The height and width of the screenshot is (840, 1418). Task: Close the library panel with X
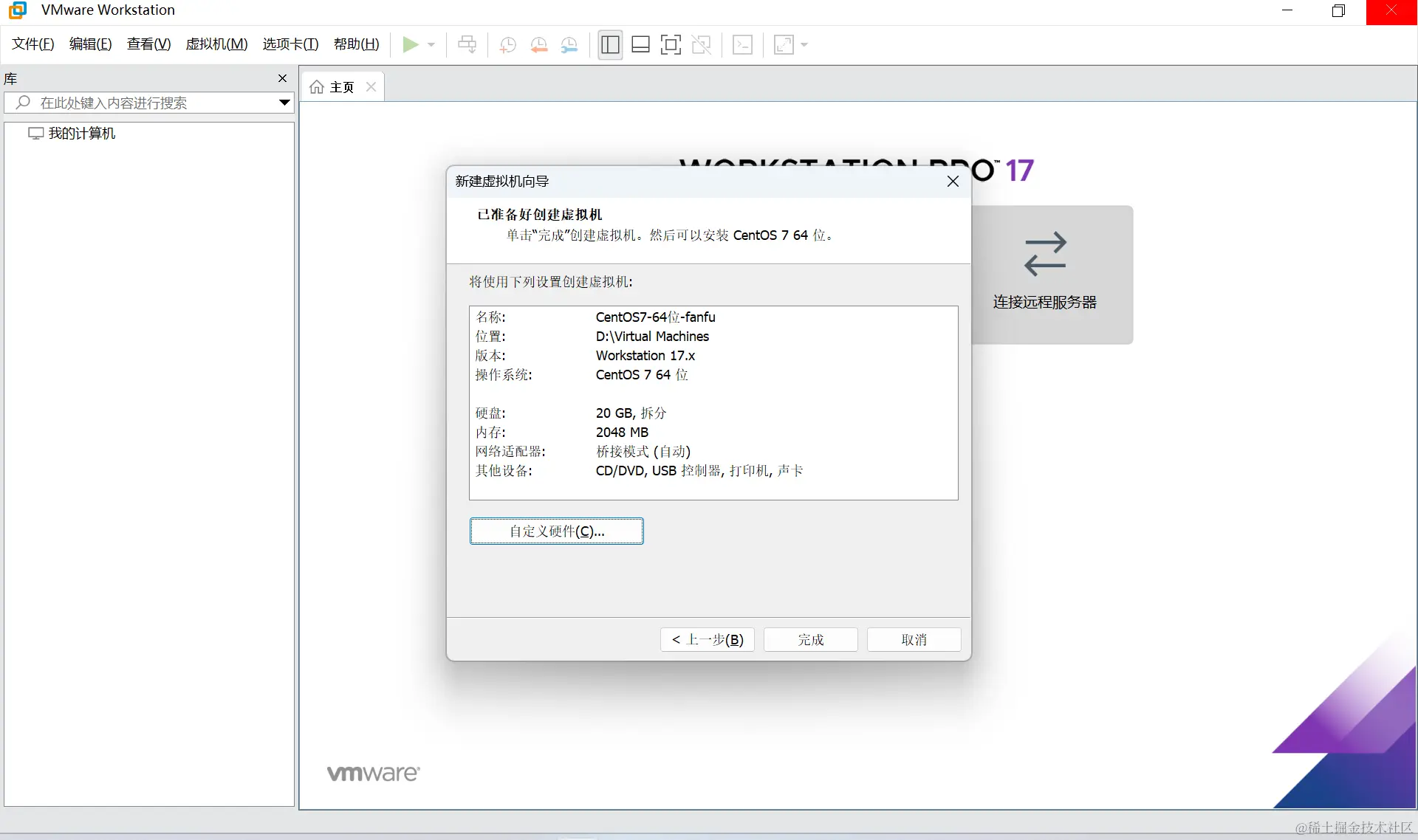click(x=282, y=78)
